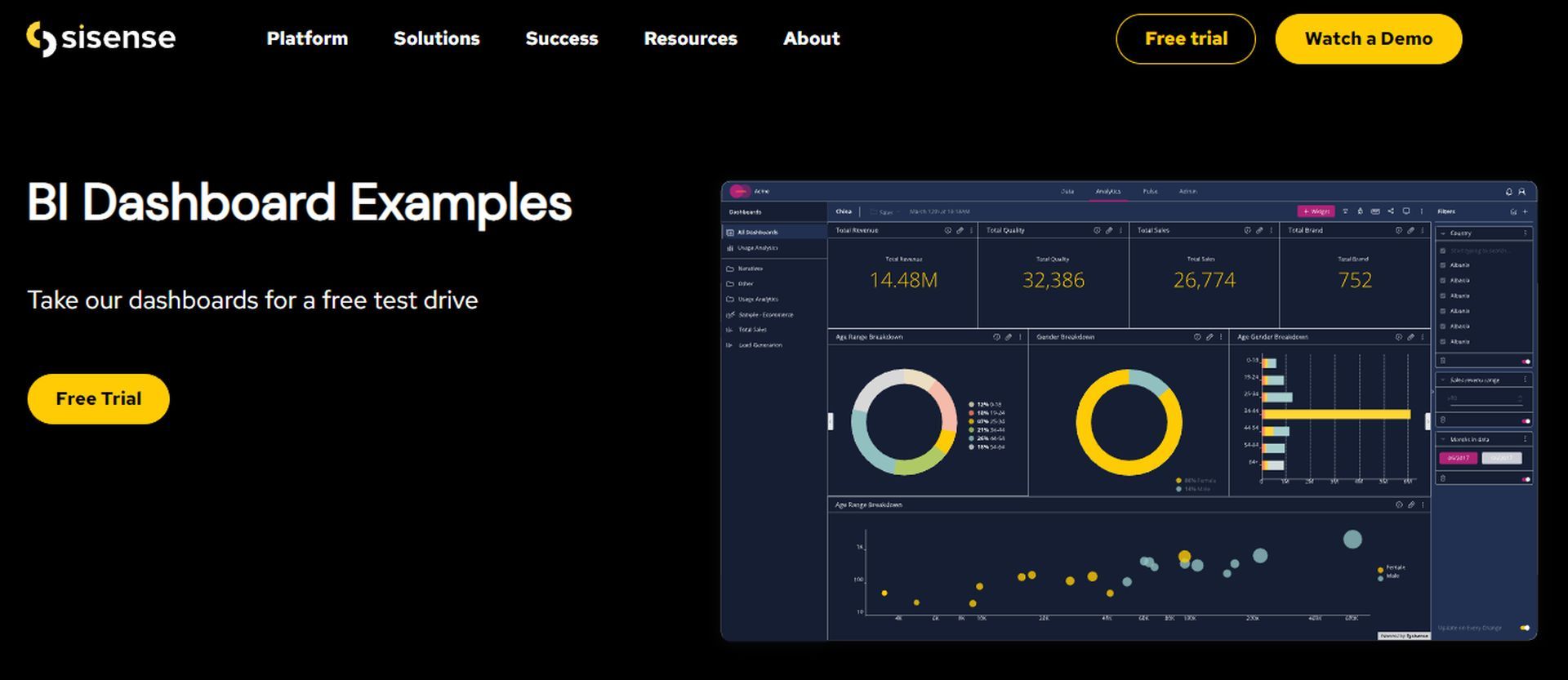Edit the bottom scatter chart widget
Image resolution: width=1568 pixels, height=680 pixels.
coord(1410,505)
